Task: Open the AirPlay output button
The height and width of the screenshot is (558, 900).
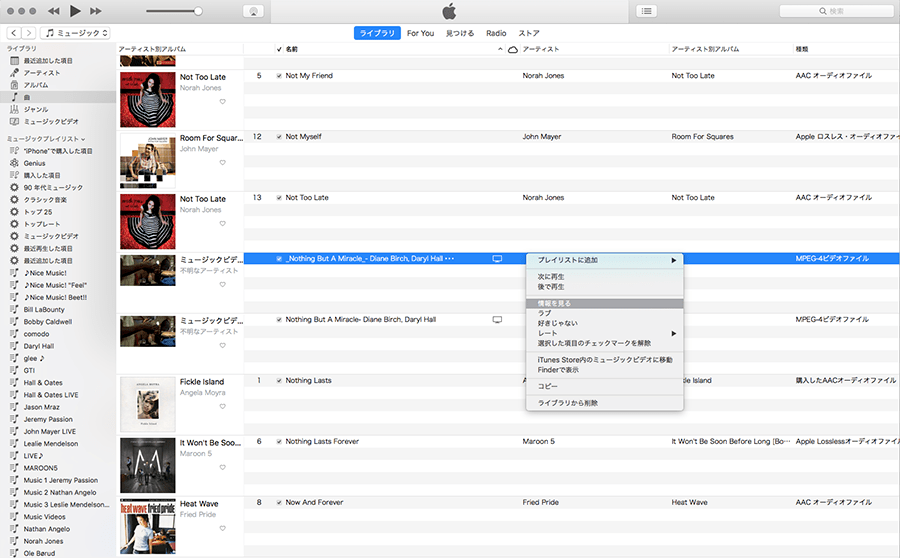Action: coord(254,11)
